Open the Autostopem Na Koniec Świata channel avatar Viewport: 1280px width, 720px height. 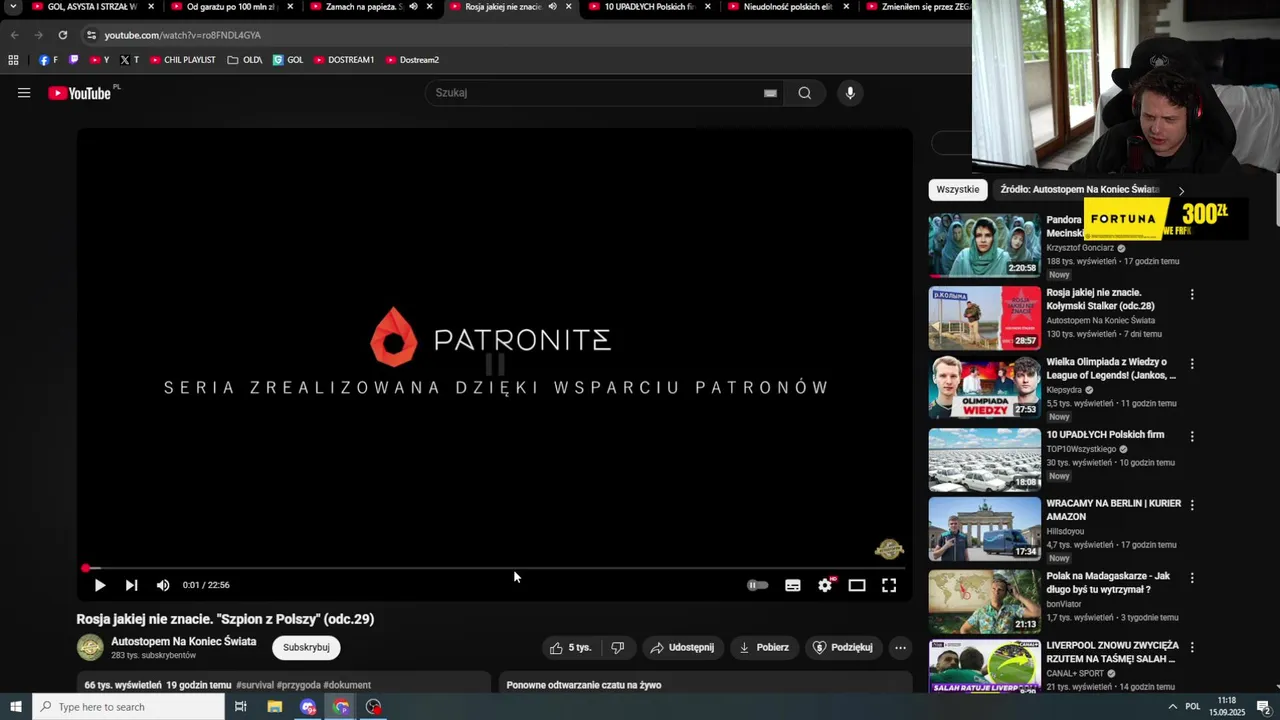tap(90, 648)
